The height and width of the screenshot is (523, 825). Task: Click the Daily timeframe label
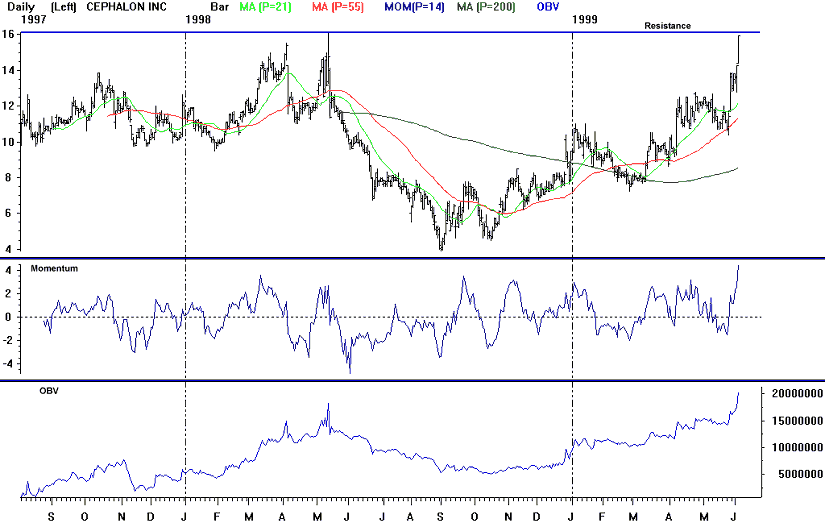pyautogui.click(x=21, y=7)
